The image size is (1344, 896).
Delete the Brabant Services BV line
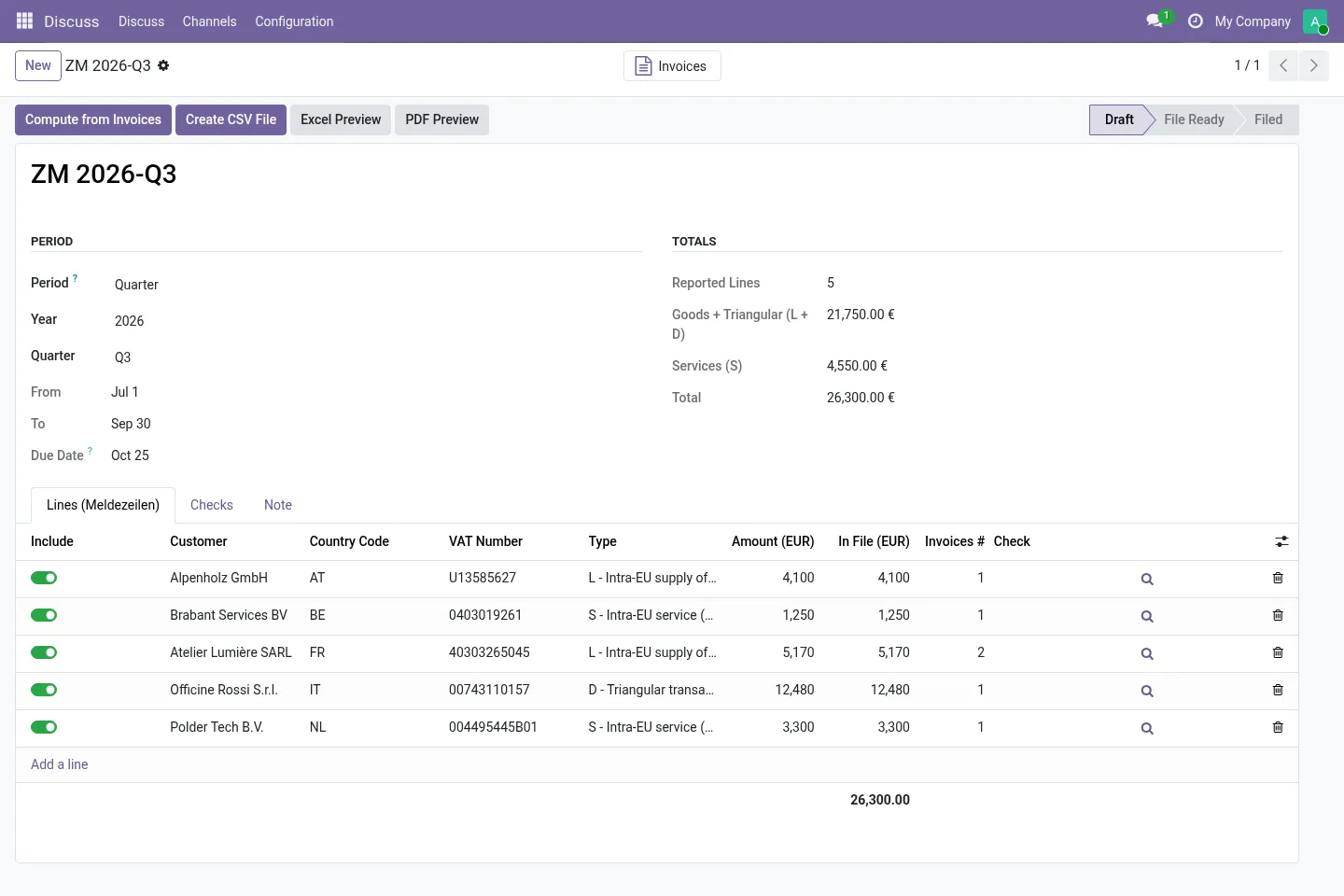(x=1278, y=615)
